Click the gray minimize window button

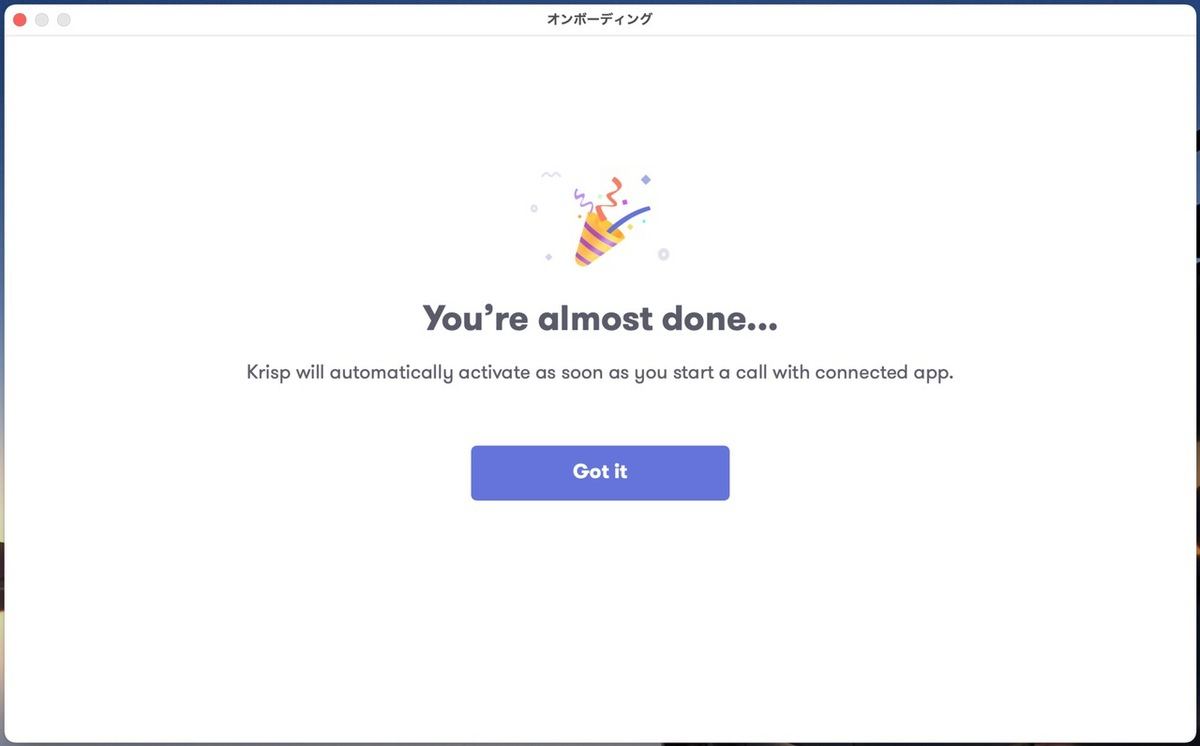(x=41, y=19)
